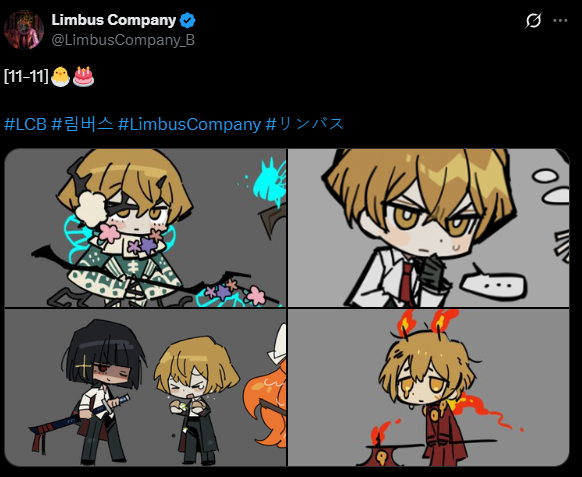Open the @LimbusCompany_B handle link
This screenshot has width=582, height=477.
[123, 40]
